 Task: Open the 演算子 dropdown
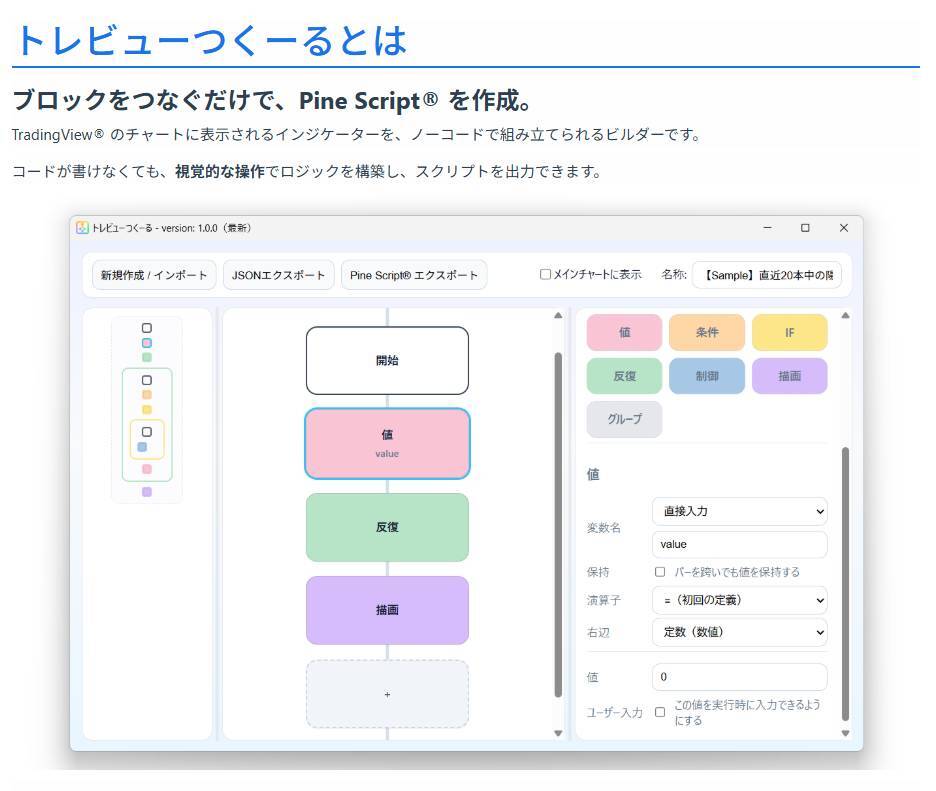point(740,600)
